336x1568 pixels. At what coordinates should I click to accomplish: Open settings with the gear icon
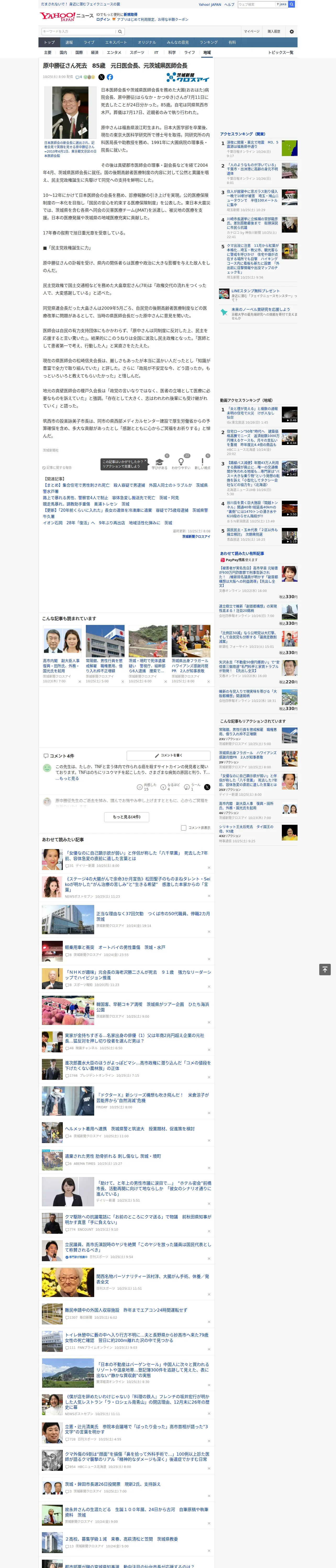(x=292, y=32)
